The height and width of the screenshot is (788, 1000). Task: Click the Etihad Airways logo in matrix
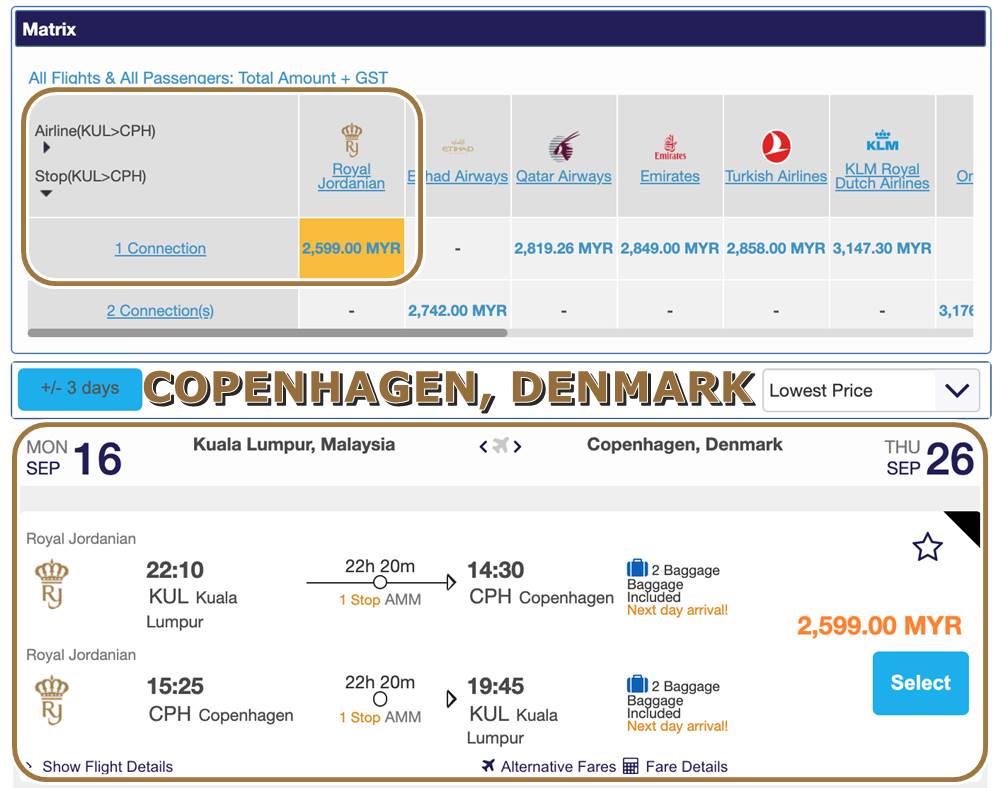point(457,147)
